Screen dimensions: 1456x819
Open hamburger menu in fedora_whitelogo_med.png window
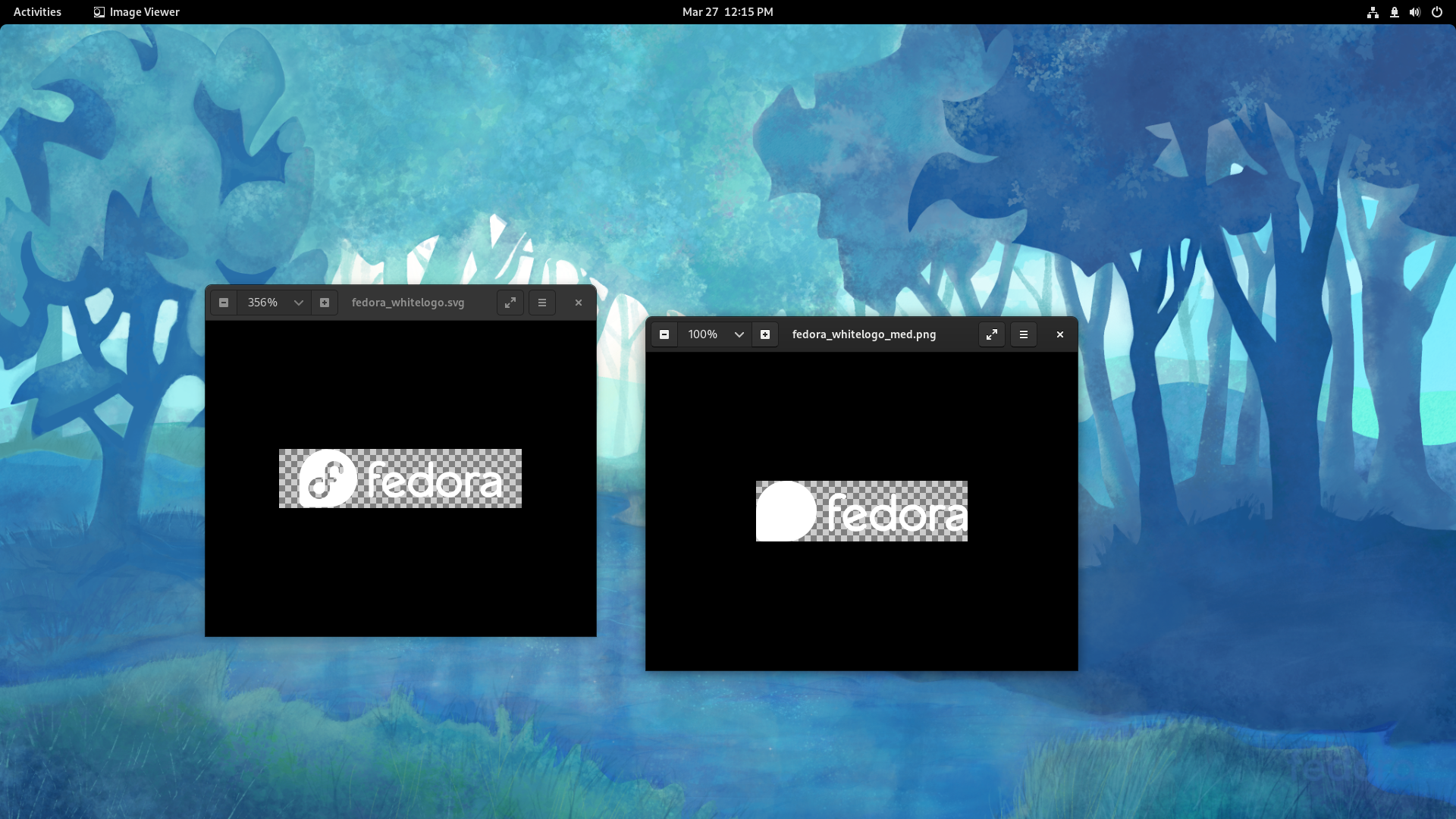coord(1024,334)
